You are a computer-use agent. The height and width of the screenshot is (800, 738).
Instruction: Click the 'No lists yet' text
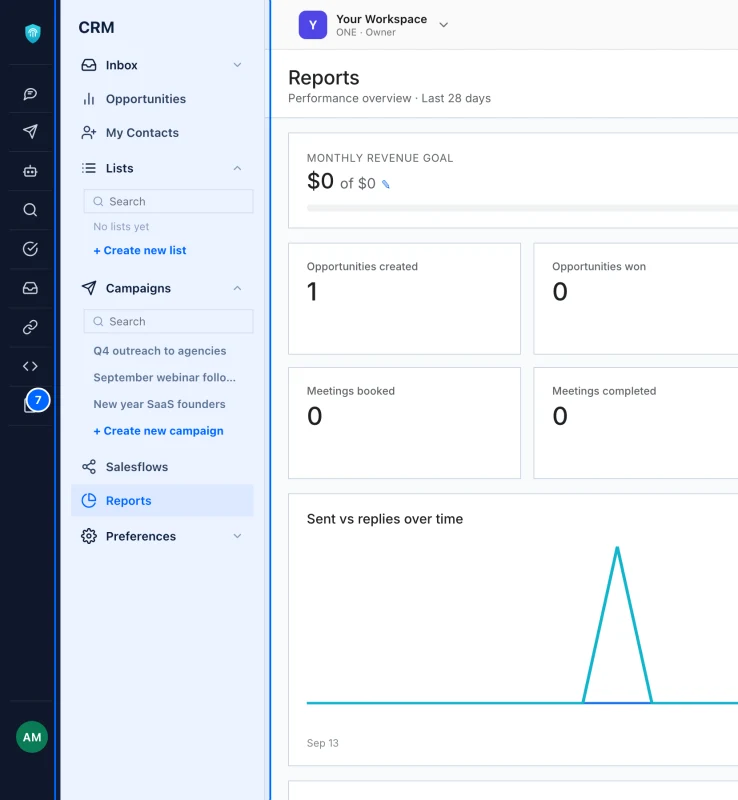click(121, 227)
